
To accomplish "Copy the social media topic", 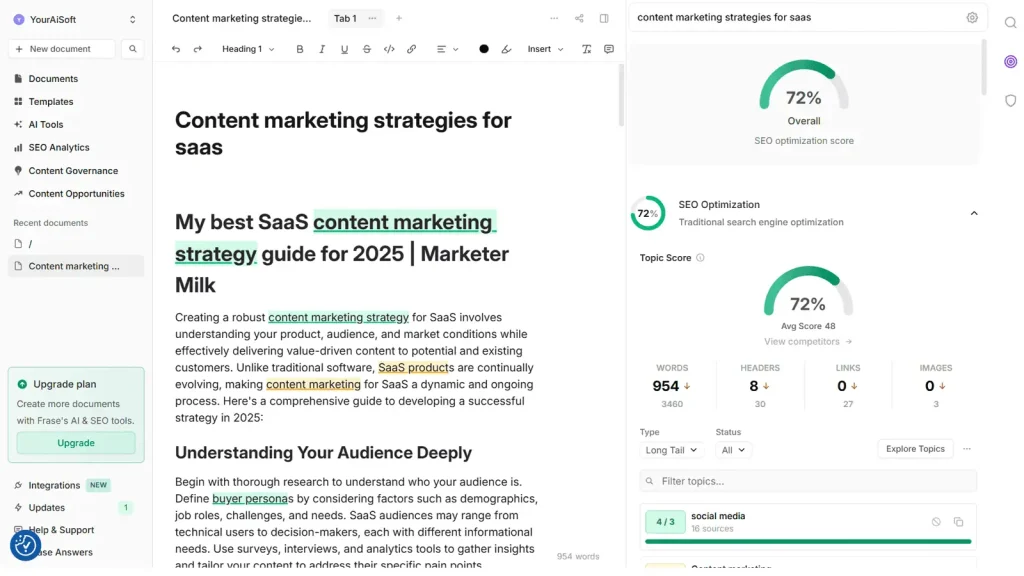I will 958,522.
